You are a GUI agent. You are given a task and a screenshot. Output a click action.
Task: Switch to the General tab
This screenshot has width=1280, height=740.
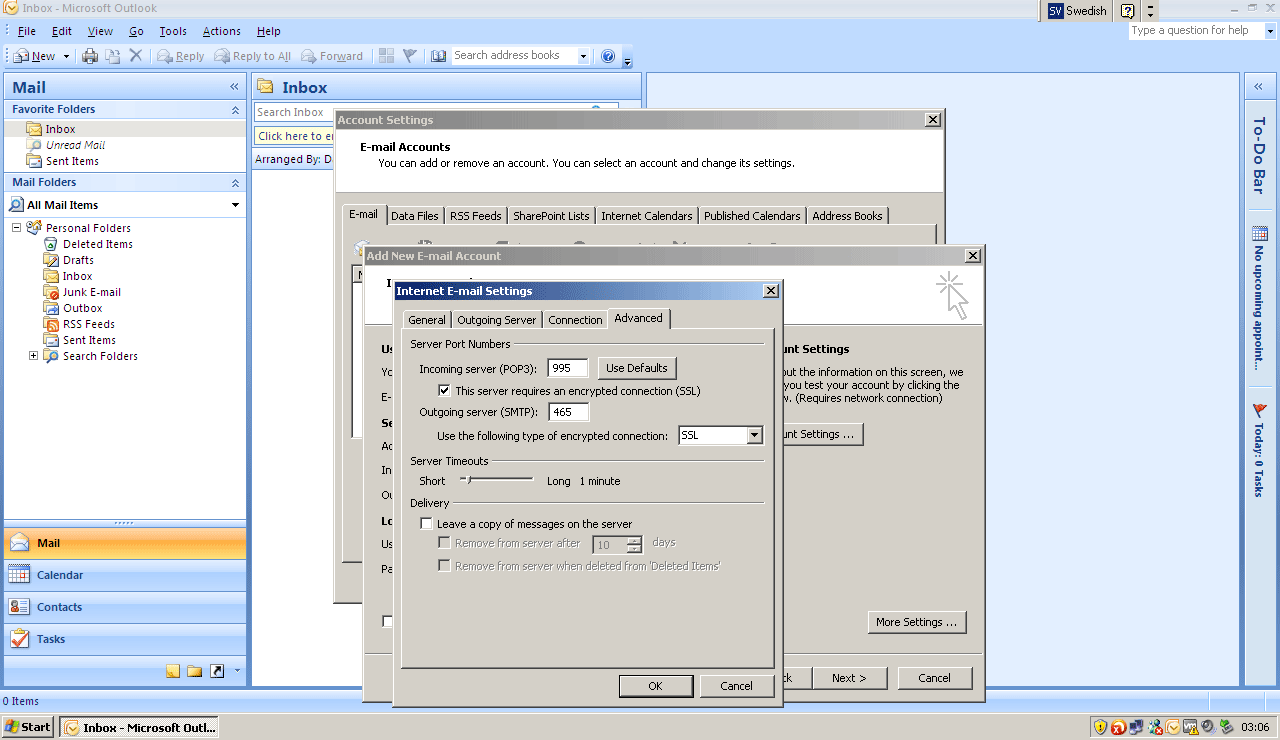click(427, 320)
